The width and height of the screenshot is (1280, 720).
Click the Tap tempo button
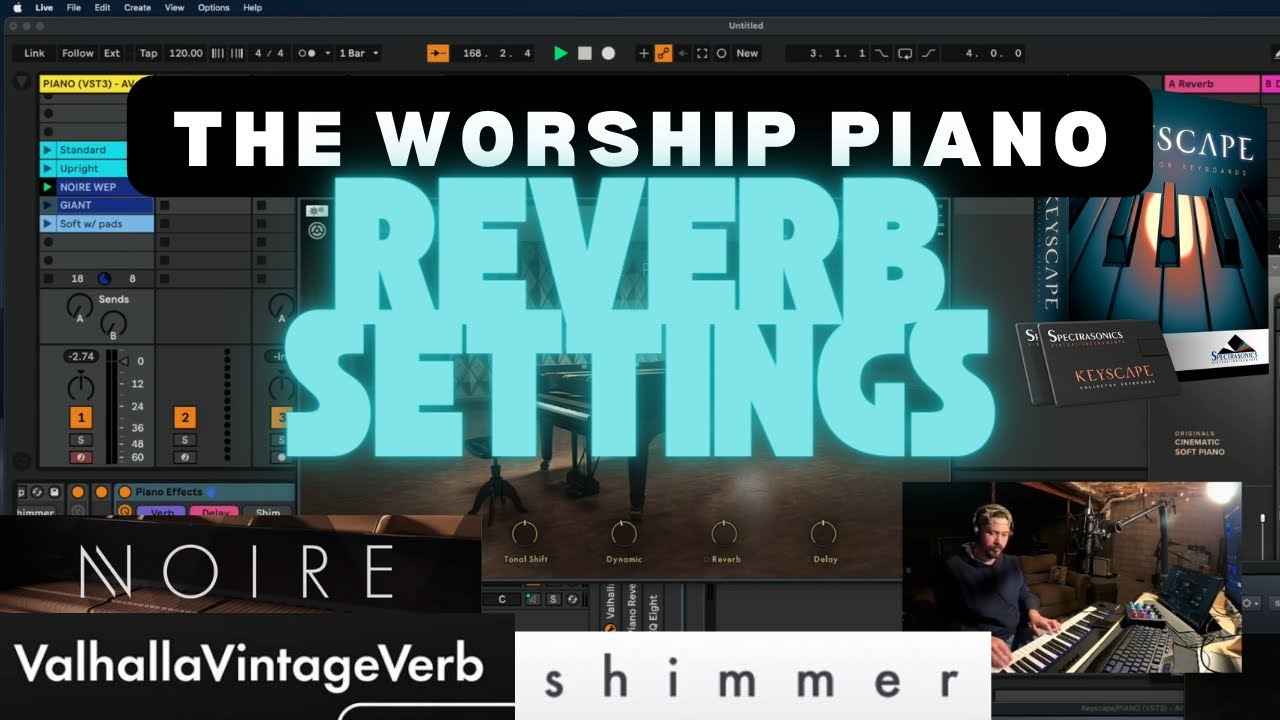pyautogui.click(x=148, y=53)
